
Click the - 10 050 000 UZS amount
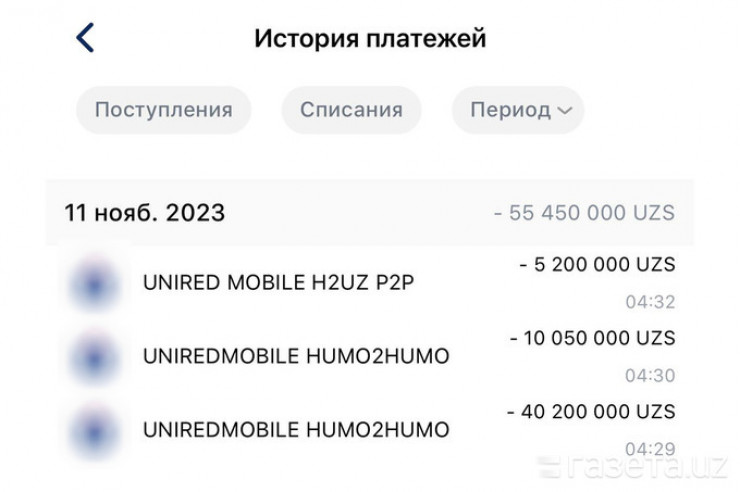(592, 338)
